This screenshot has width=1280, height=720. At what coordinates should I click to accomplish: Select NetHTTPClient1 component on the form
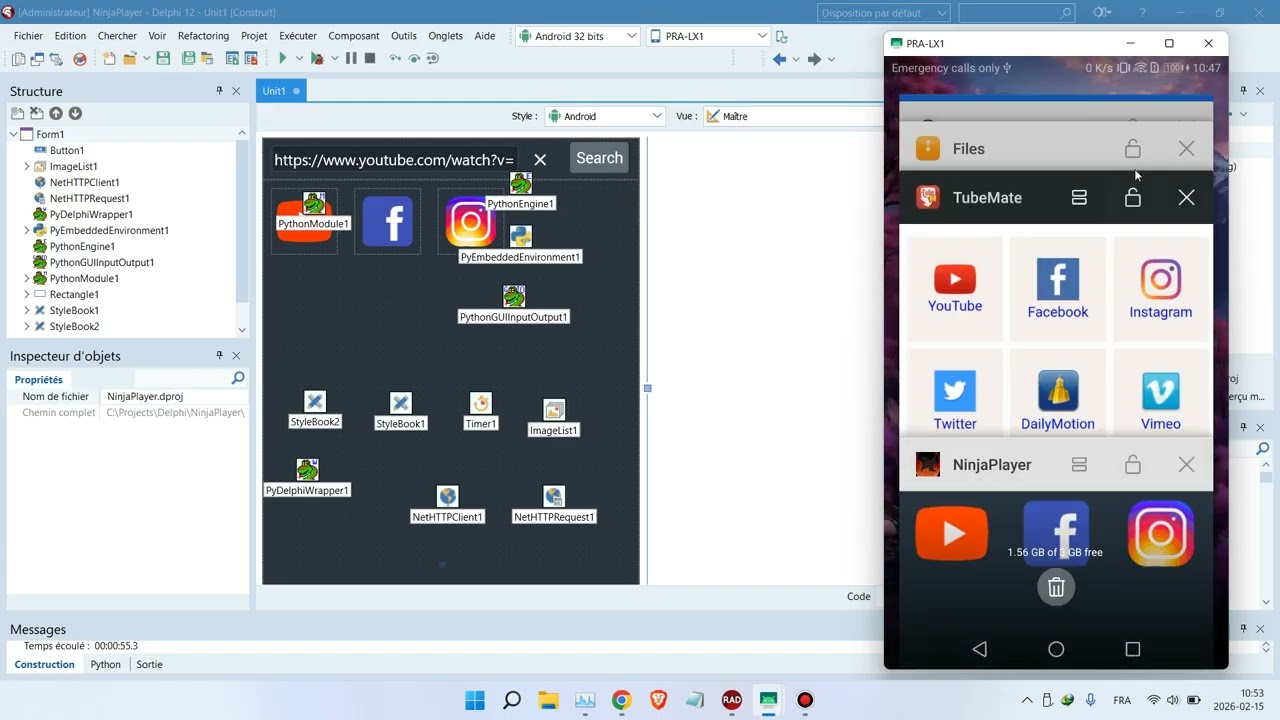click(x=448, y=496)
